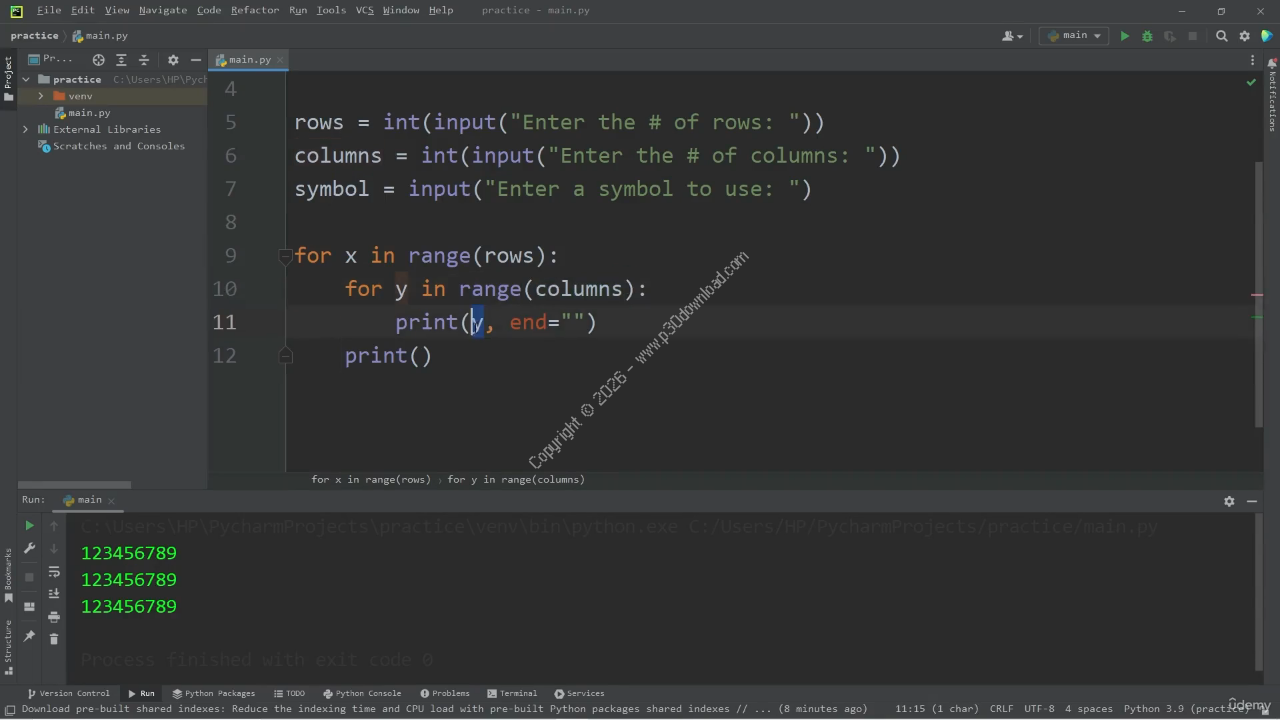This screenshot has height=720, width=1280.
Task: Pin the run tab with the pin icon
Action: (29, 636)
